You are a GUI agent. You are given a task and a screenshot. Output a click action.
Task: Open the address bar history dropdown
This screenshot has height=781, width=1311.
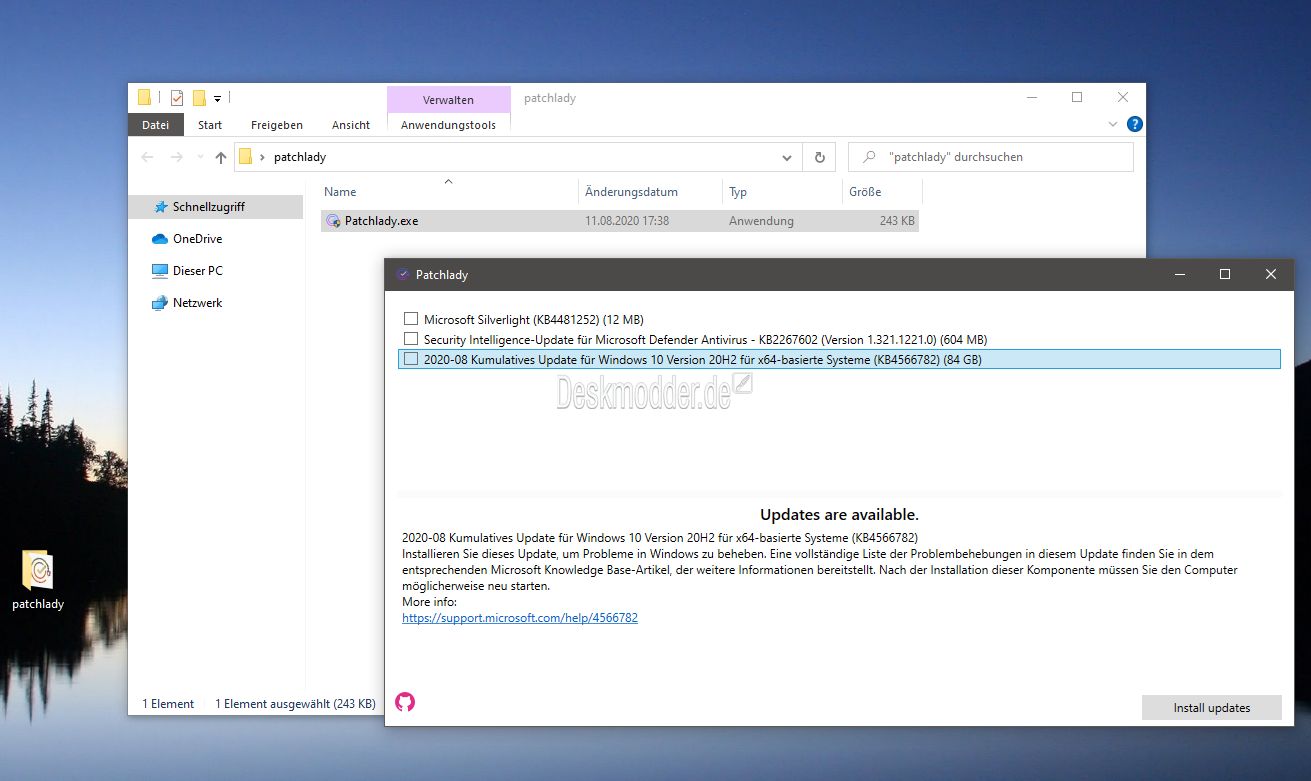click(787, 157)
